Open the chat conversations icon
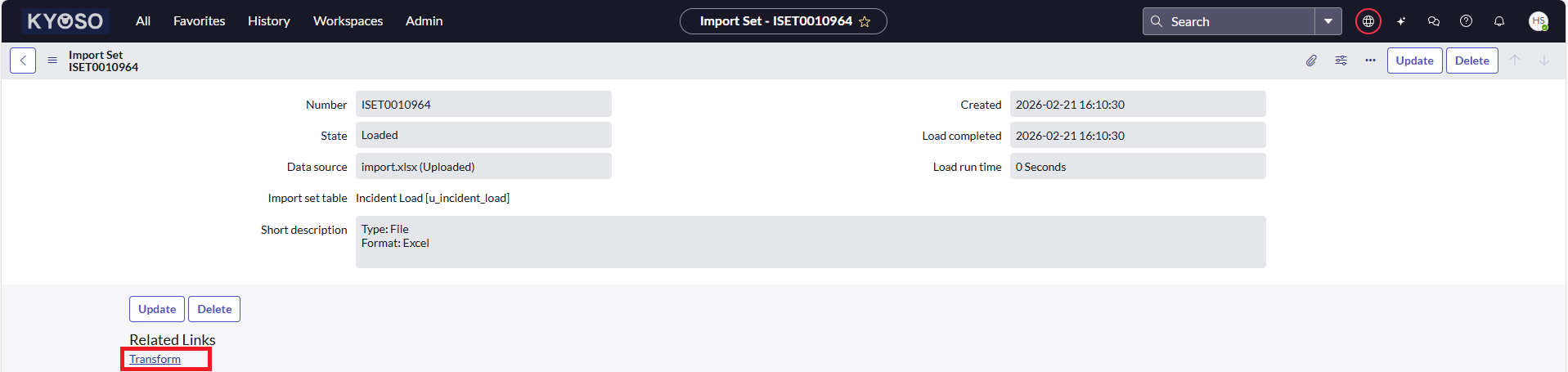1568x372 pixels. click(1434, 21)
